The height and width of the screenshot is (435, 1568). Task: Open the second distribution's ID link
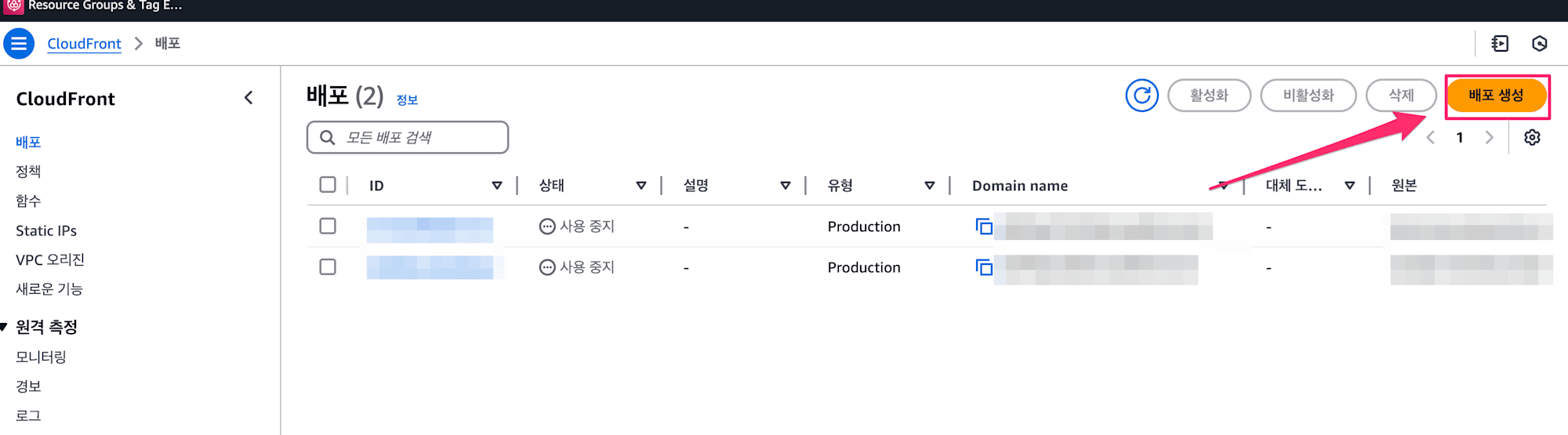pos(430,266)
